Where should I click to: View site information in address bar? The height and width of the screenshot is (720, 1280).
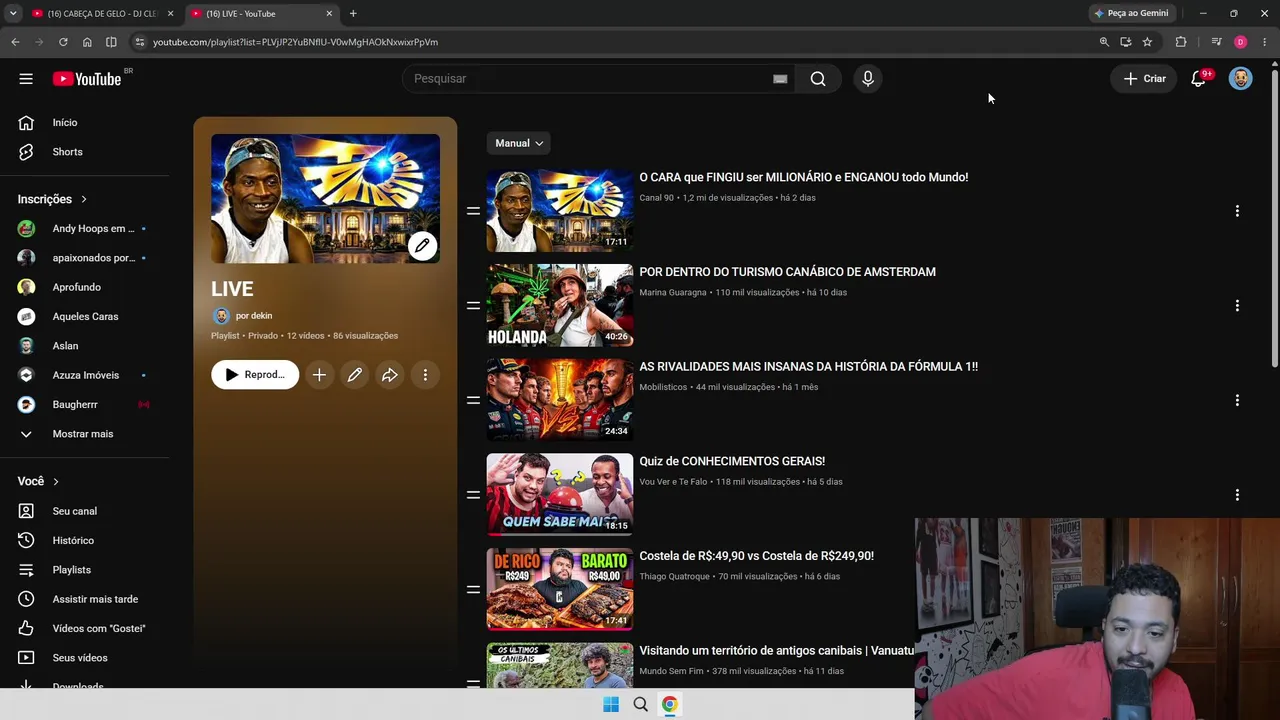pos(140,42)
